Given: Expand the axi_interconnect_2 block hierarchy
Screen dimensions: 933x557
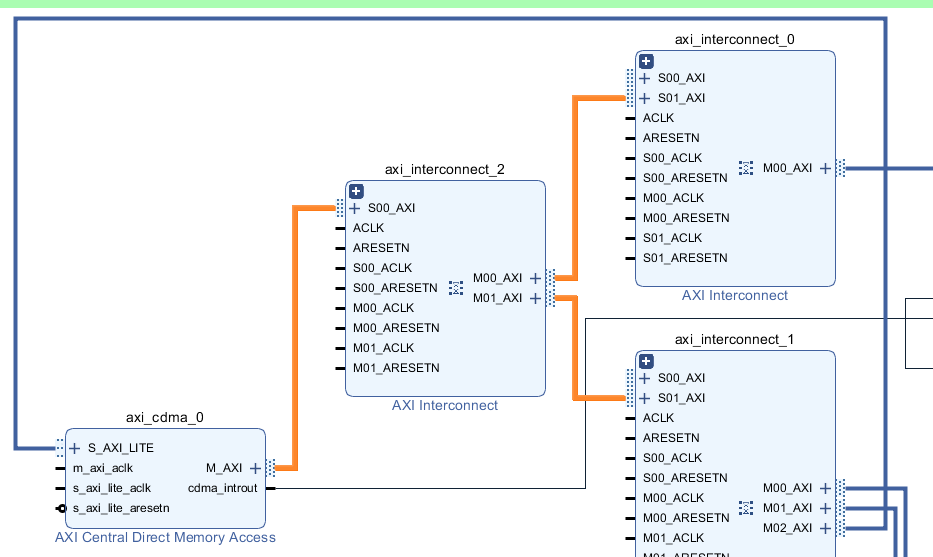Looking at the screenshot, I should click(356, 191).
